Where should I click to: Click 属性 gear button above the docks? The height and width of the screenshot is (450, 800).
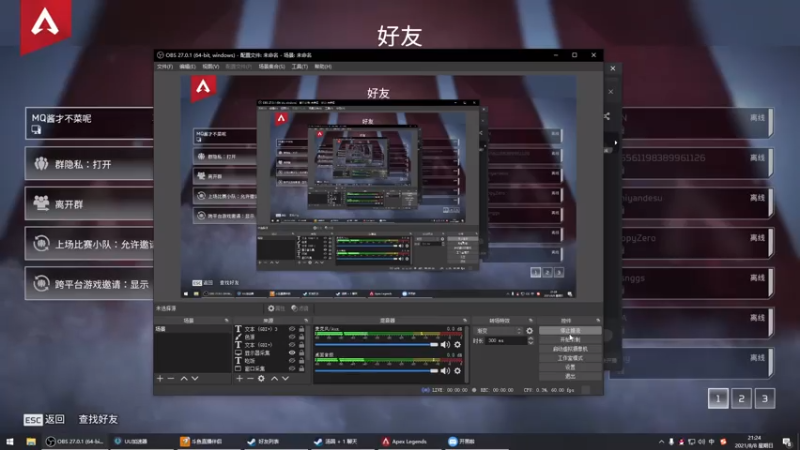point(277,308)
